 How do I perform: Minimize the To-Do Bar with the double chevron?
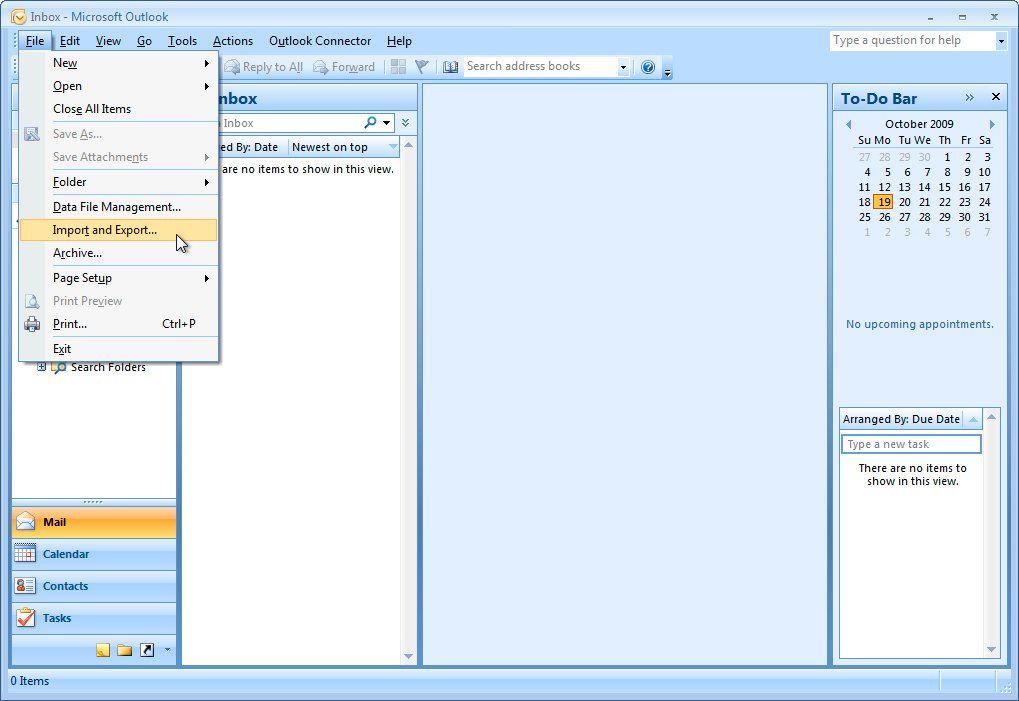(x=970, y=97)
